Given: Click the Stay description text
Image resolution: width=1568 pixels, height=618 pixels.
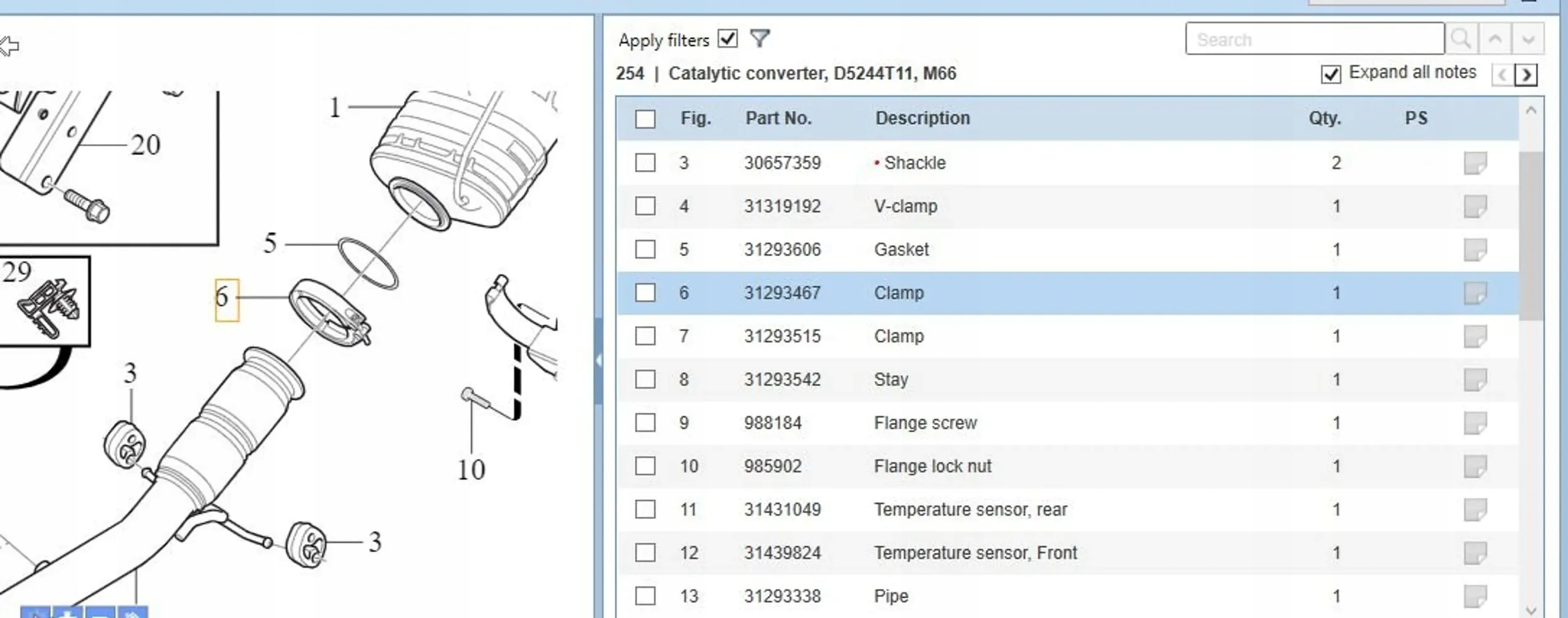Looking at the screenshot, I should (891, 380).
